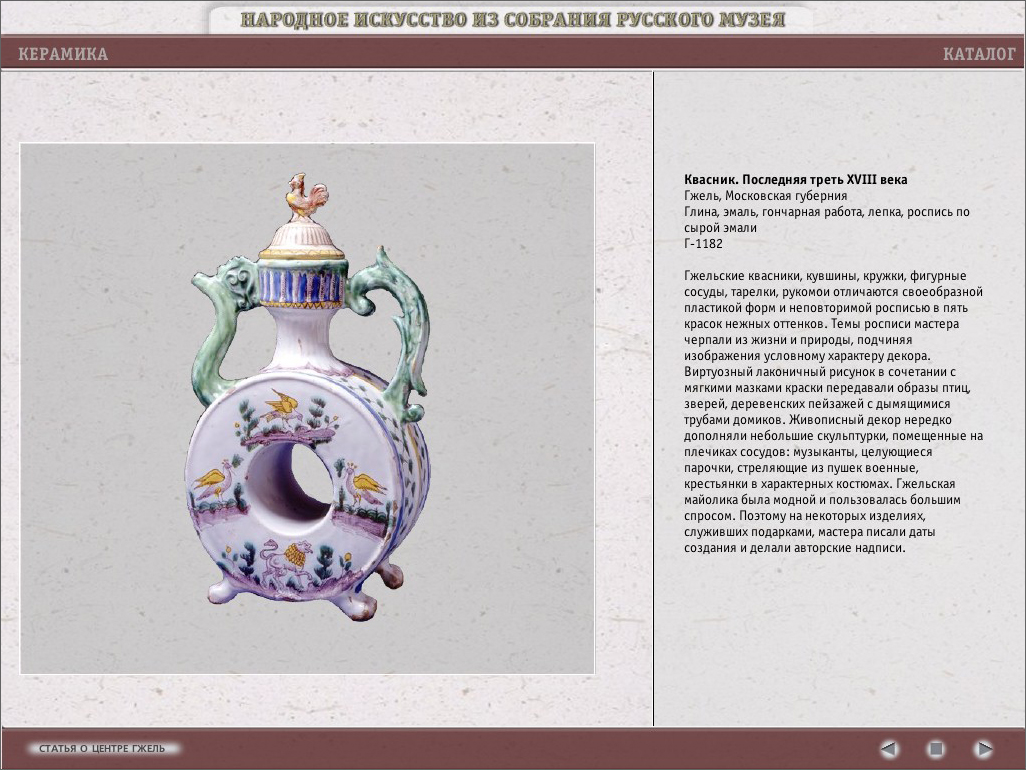The image size is (1026, 770).
Task: Go to the previous item with left arrow
Action: tap(889, 748)
